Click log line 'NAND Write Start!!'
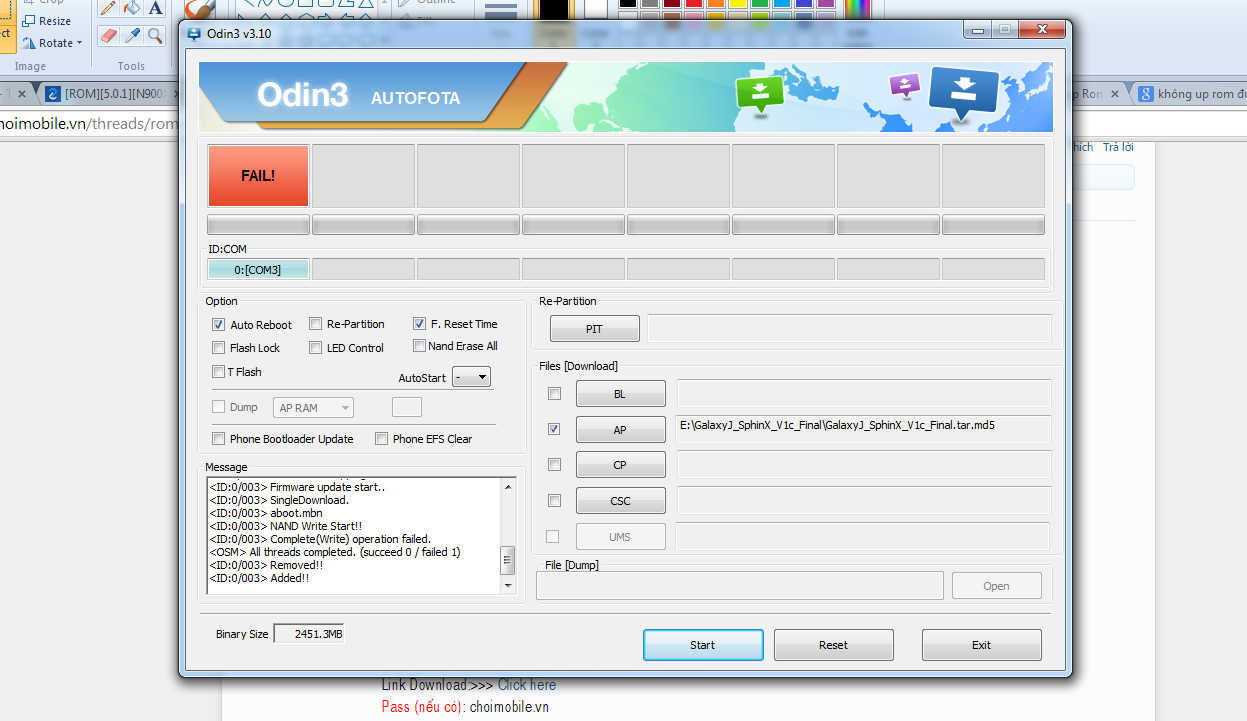Image resolution: width=1247 pixels, height=721 pixels. (284, 526)
